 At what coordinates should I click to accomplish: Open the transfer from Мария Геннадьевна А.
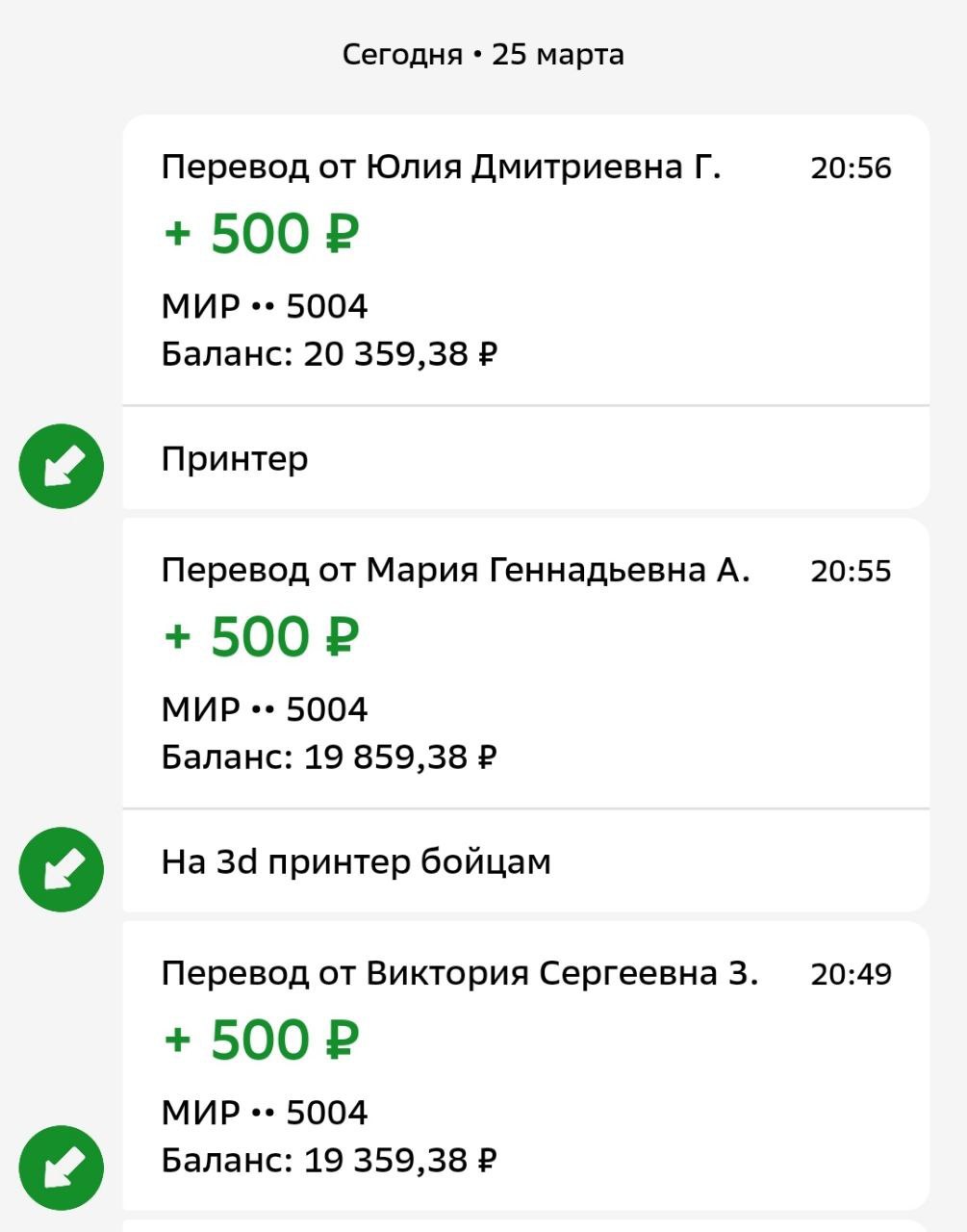[x=455, y=571]
